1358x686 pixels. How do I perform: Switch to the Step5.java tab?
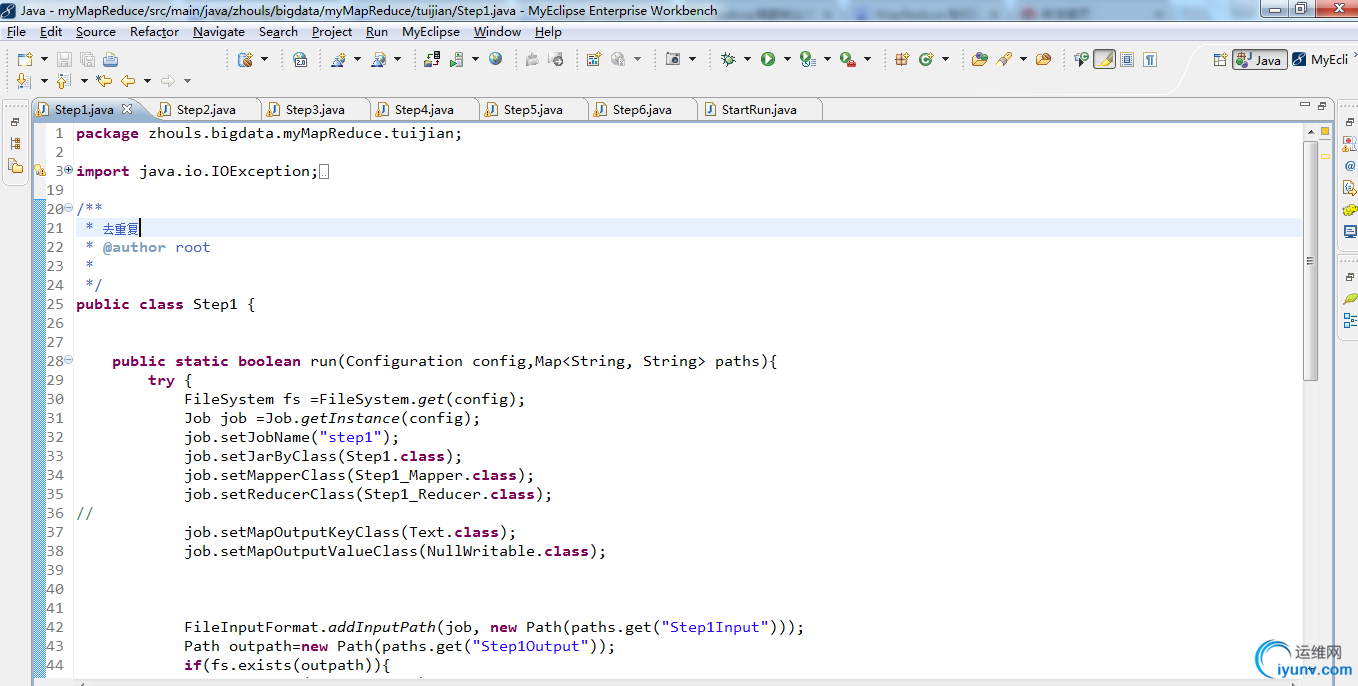(x=533, y=110)
